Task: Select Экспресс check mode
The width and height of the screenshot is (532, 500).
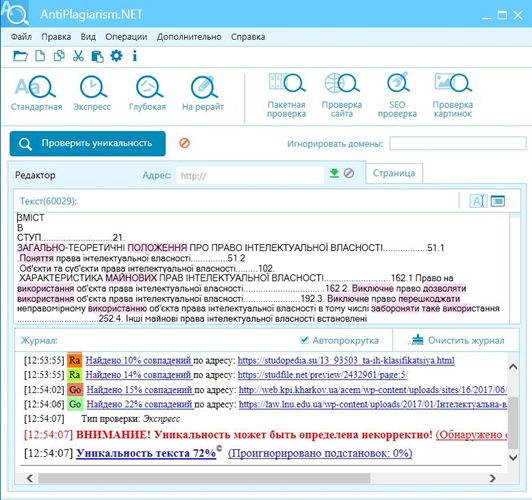Action: 92,93
